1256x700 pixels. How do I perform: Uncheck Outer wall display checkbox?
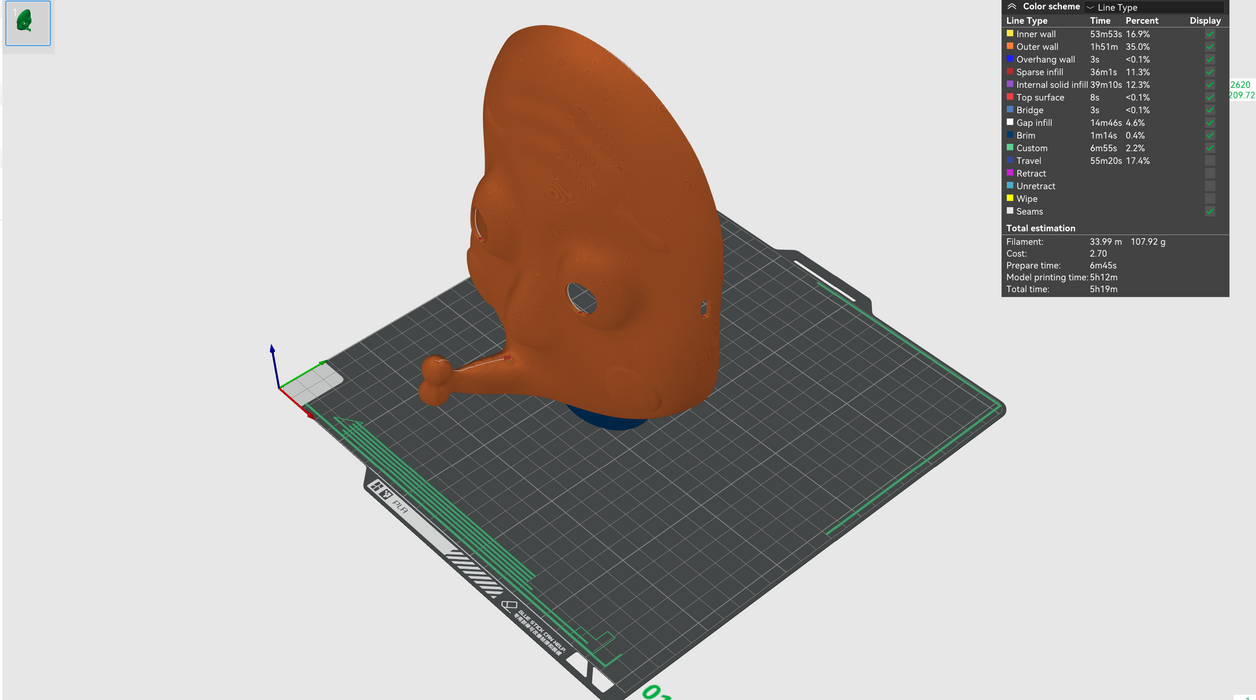[1210, 47]
